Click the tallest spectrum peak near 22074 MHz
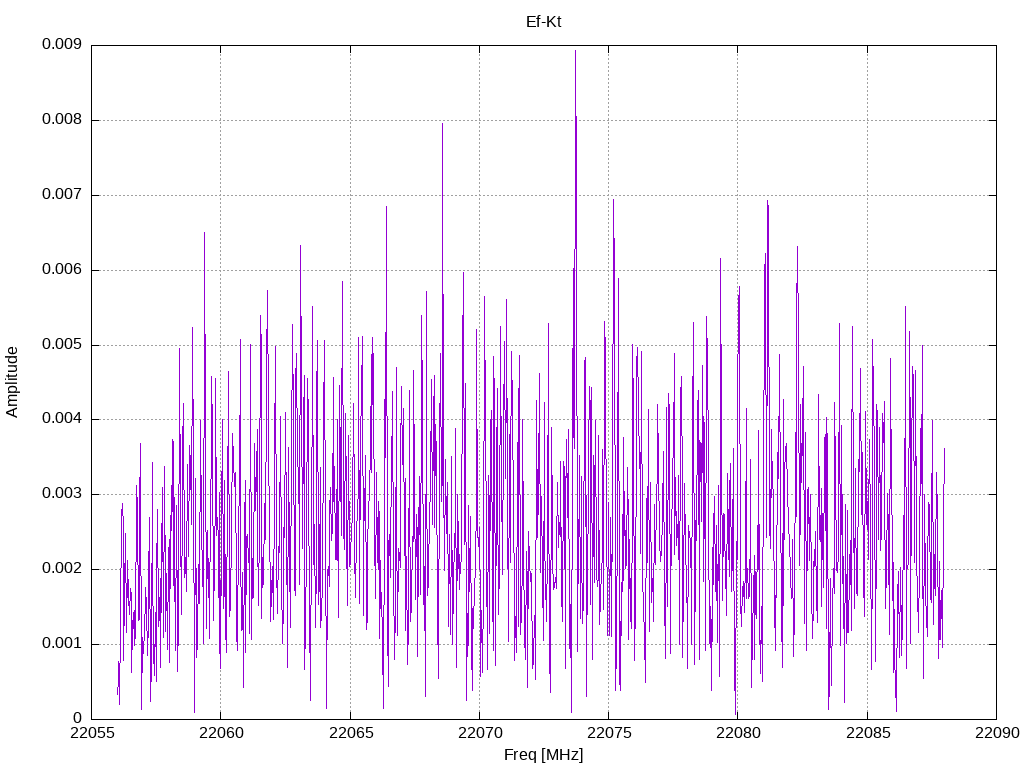The image size is (1024, 768). coord(575,52)
